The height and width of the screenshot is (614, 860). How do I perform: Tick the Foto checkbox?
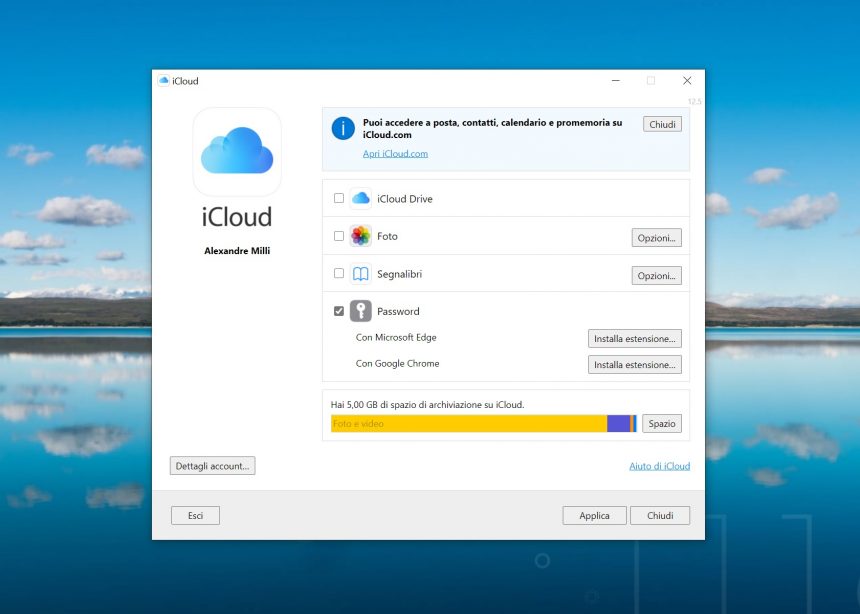[339, 236]
